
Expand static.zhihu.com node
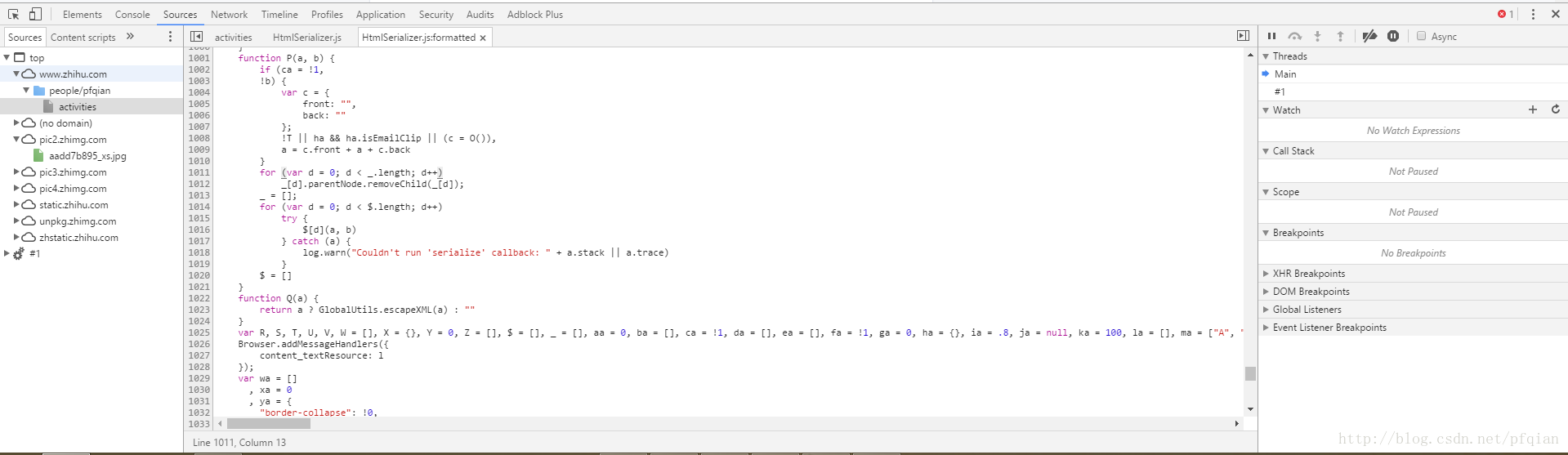(x=16, y=204)
